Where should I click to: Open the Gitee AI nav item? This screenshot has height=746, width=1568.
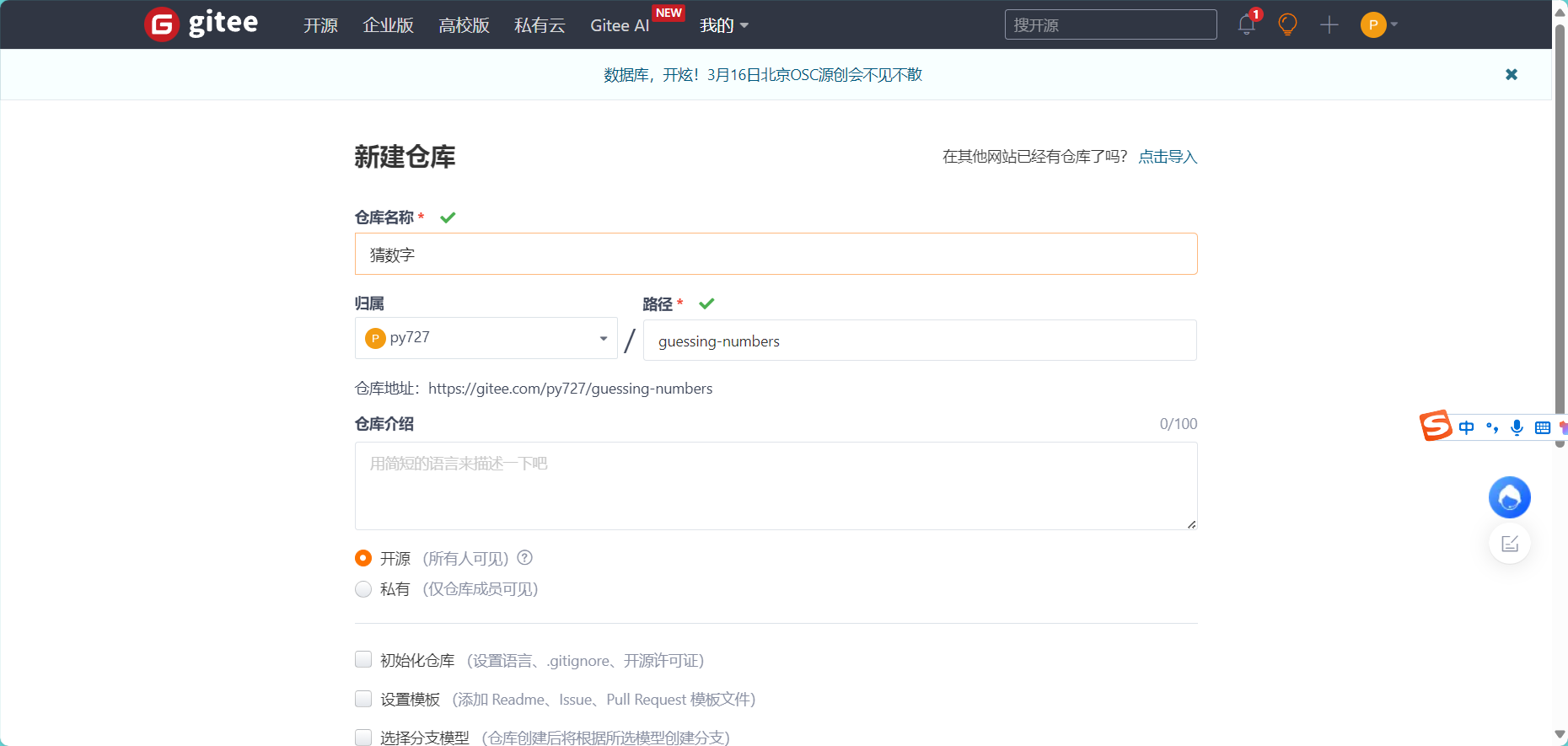[620, 25]
